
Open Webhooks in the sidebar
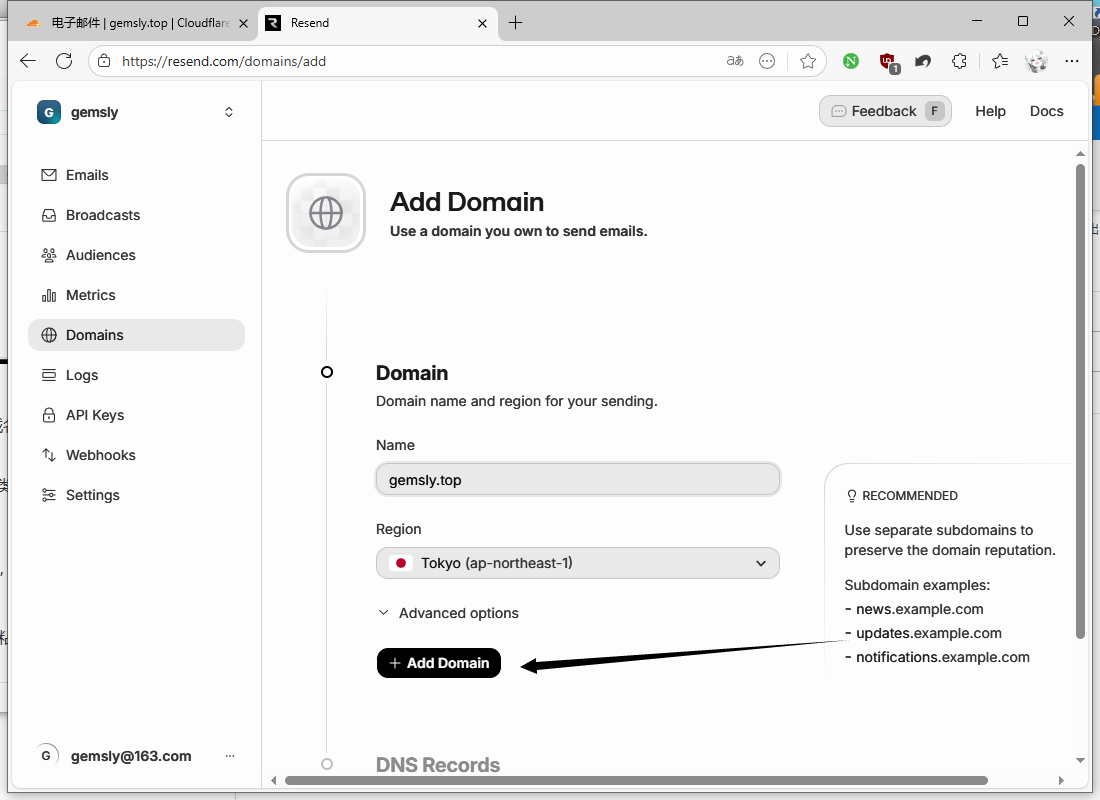[100, 455]
